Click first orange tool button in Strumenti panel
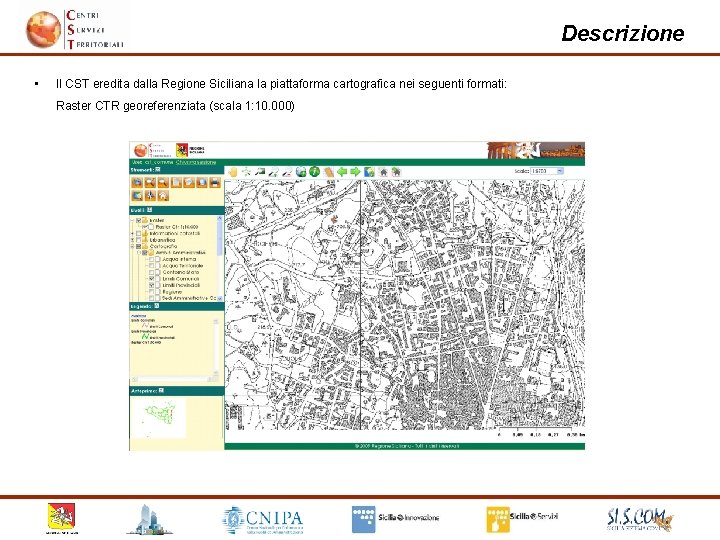Screen dimensions: 720x540 coord(137,182)
